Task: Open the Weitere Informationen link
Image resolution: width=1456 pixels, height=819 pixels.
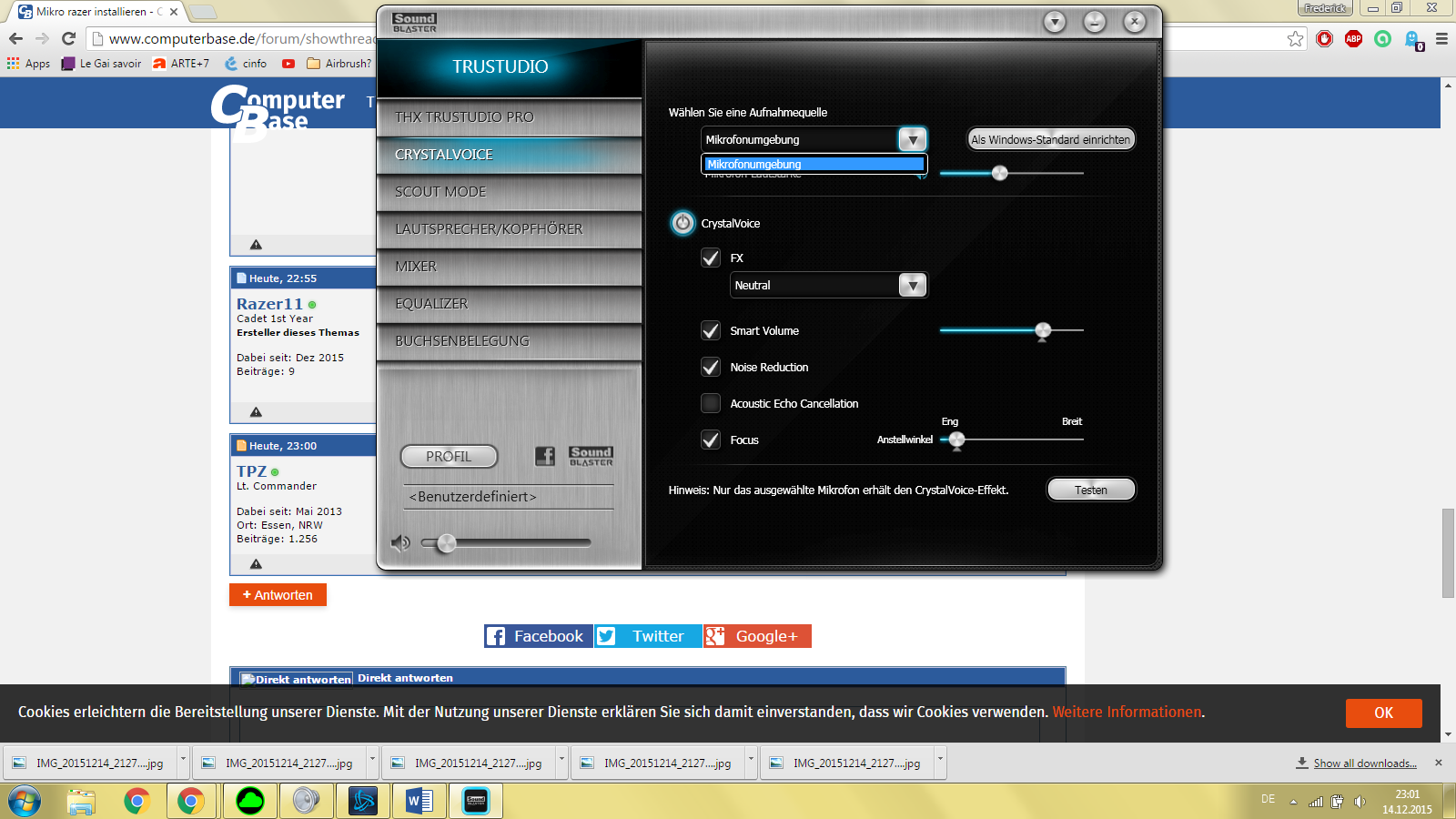Action: tap(1127, 712)
